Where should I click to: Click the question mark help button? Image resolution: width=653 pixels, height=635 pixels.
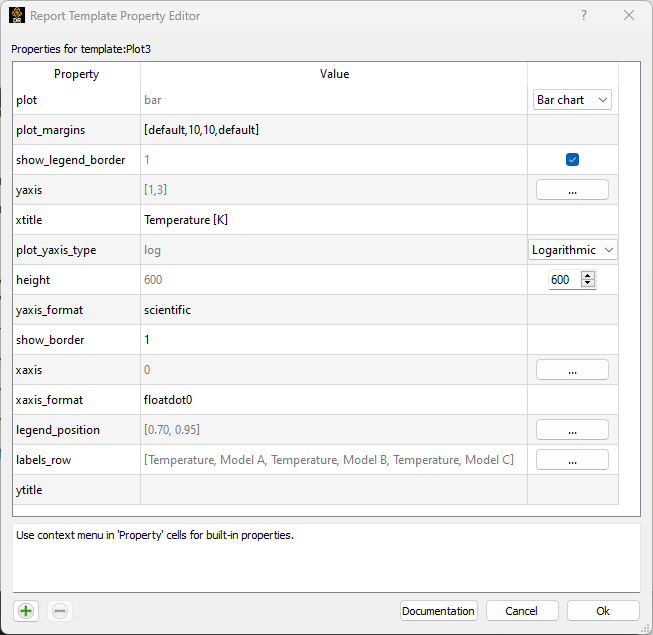[584, 15]
